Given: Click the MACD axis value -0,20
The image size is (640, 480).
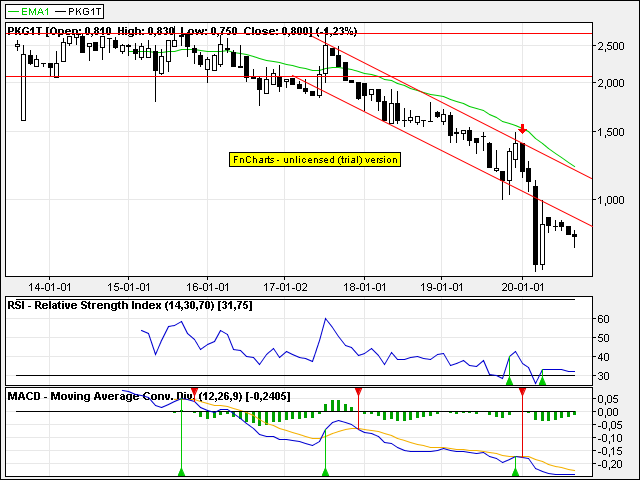Looking at the screenshot, I should click(x=608, y=464).
